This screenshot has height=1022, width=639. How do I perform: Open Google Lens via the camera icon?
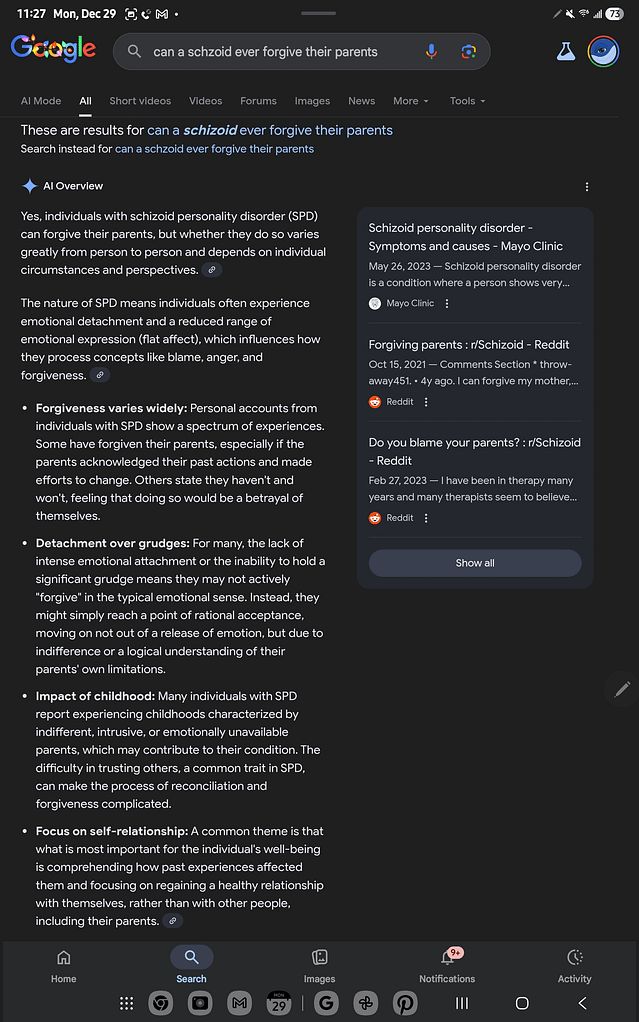tap(469, 51)
